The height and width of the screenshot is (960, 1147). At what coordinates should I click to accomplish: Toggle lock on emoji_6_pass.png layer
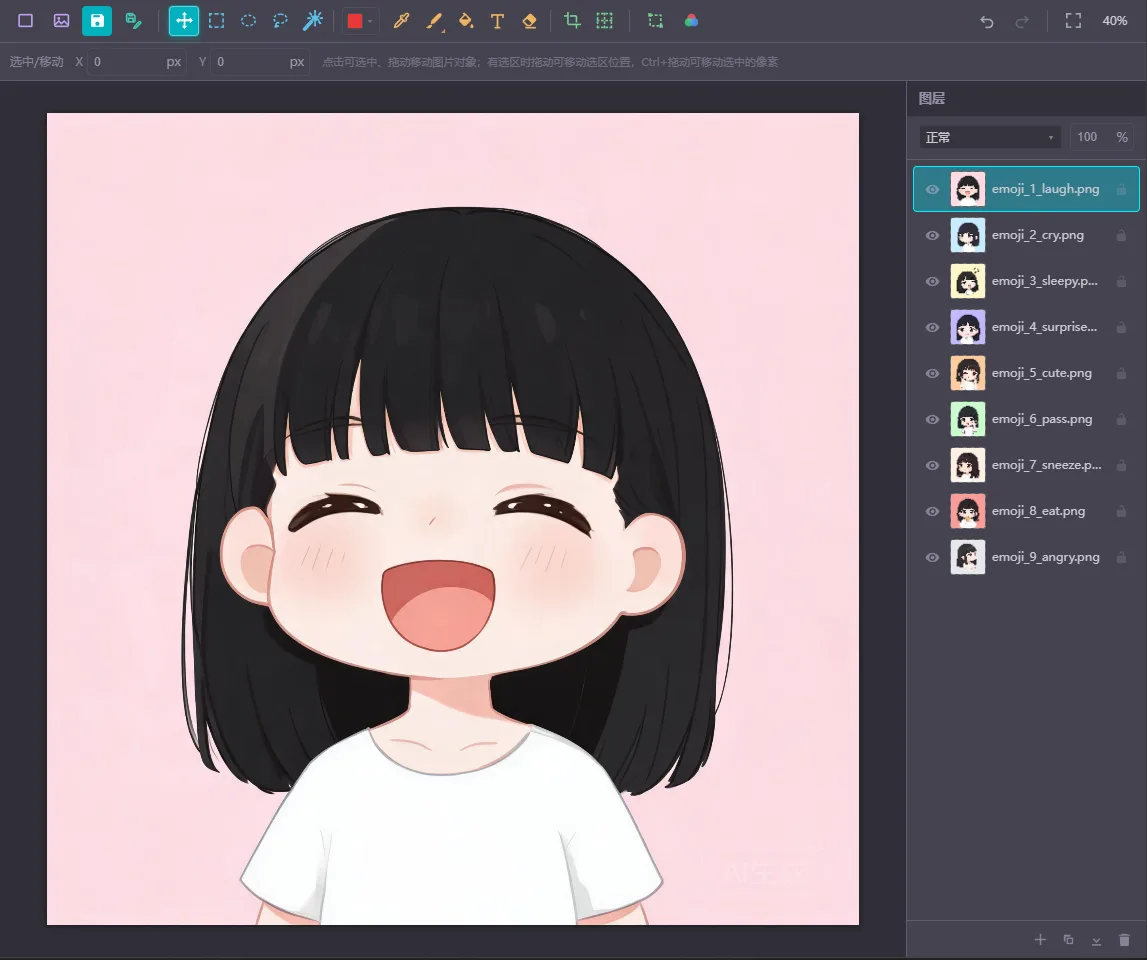pyautogui.click(x=1121, y=419)
